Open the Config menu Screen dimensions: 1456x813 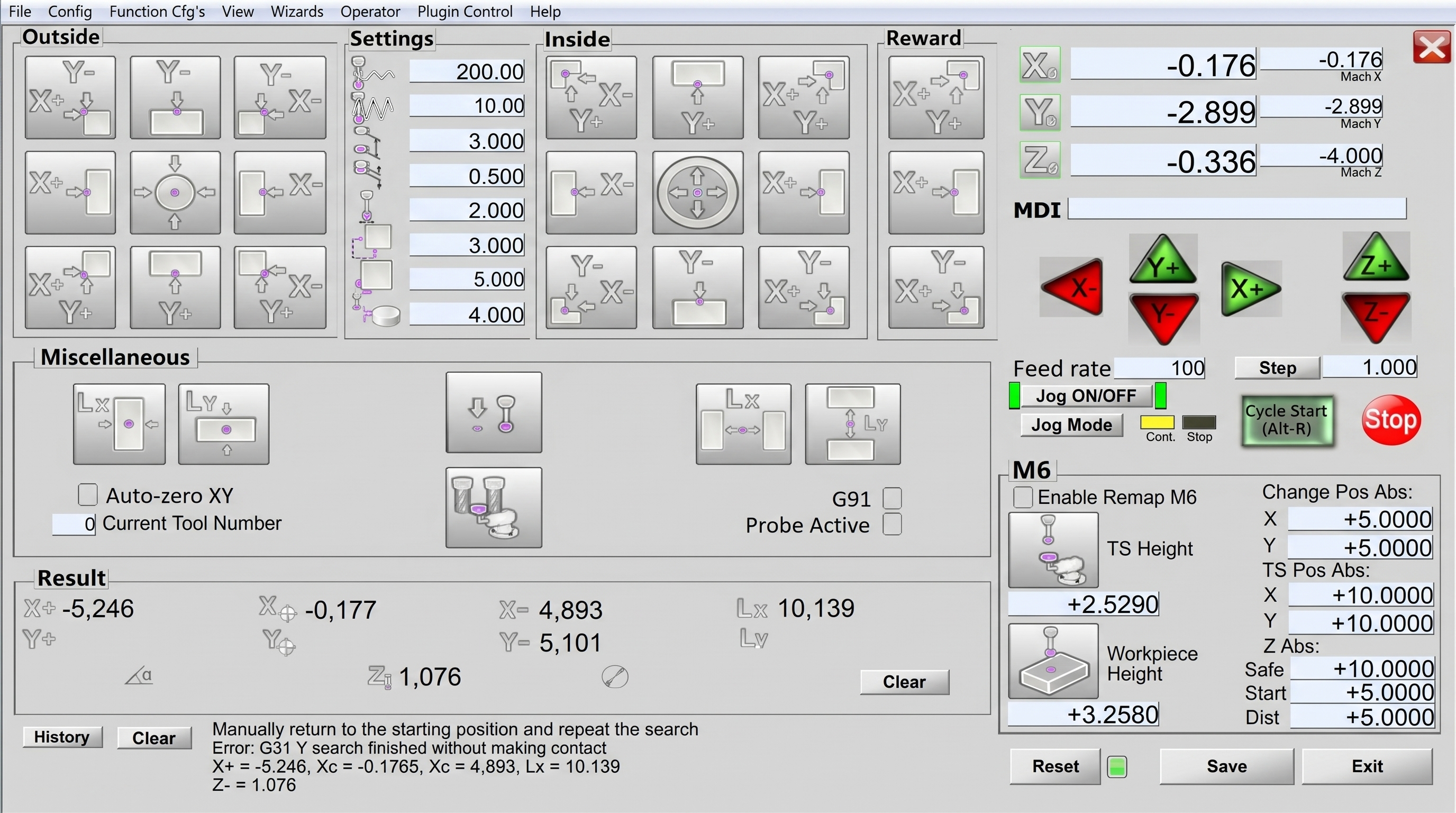point(70,11)
